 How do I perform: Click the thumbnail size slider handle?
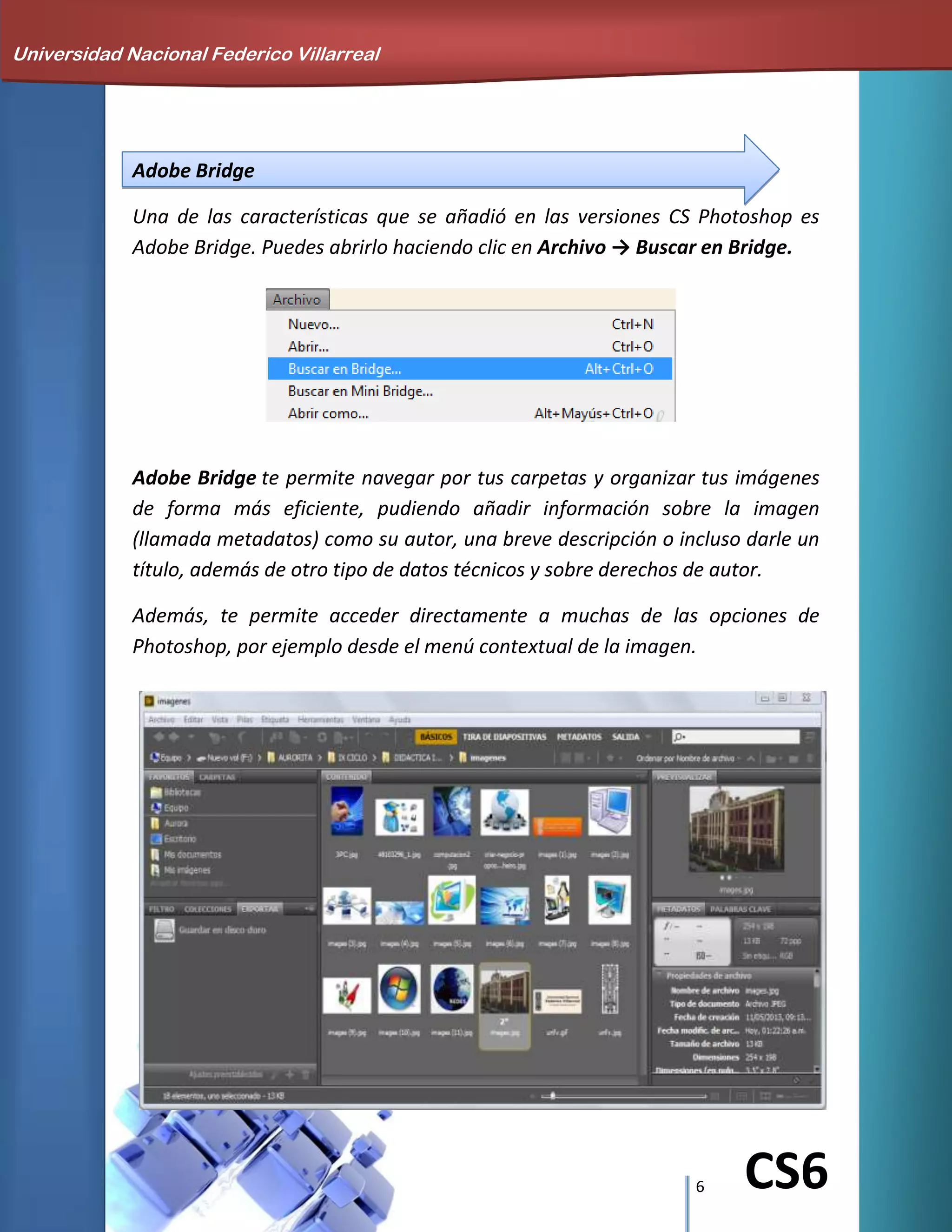[553, 1096]
